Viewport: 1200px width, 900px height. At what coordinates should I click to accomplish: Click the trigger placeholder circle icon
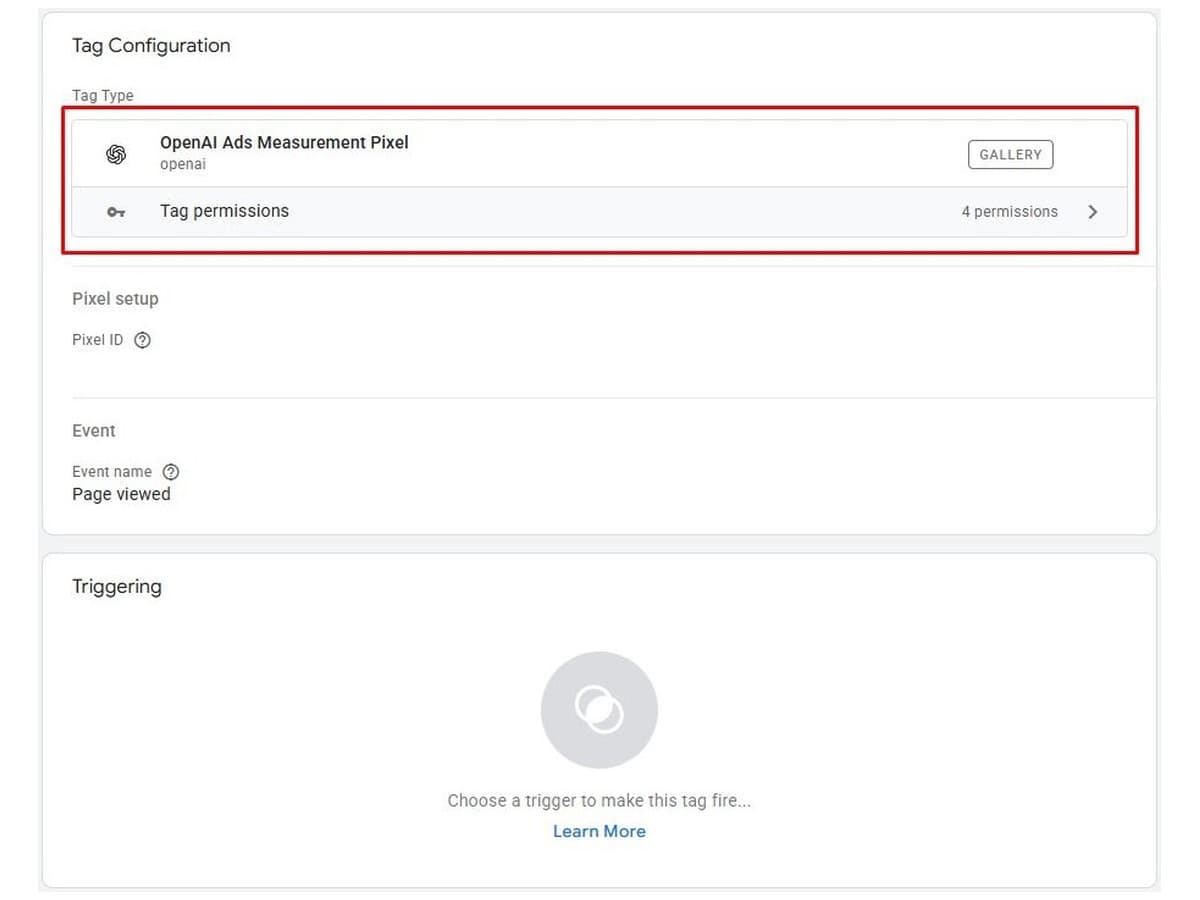point(599,710)
